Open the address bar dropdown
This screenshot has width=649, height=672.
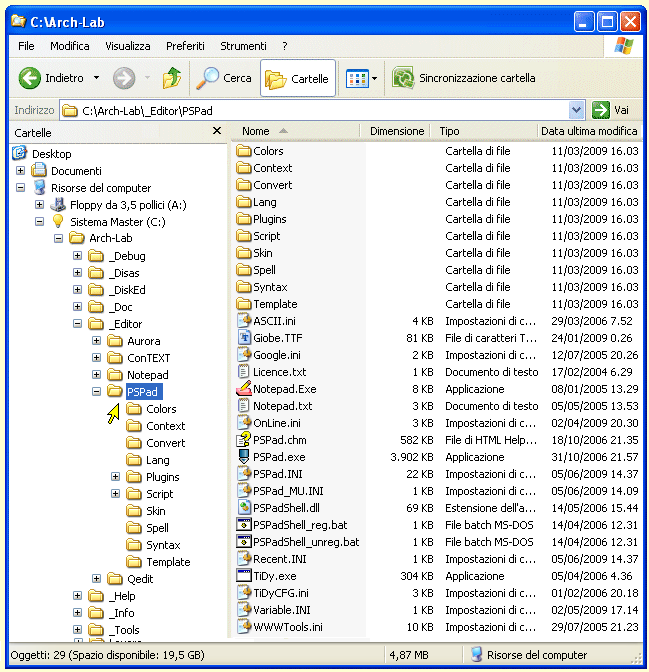(577, 111)
